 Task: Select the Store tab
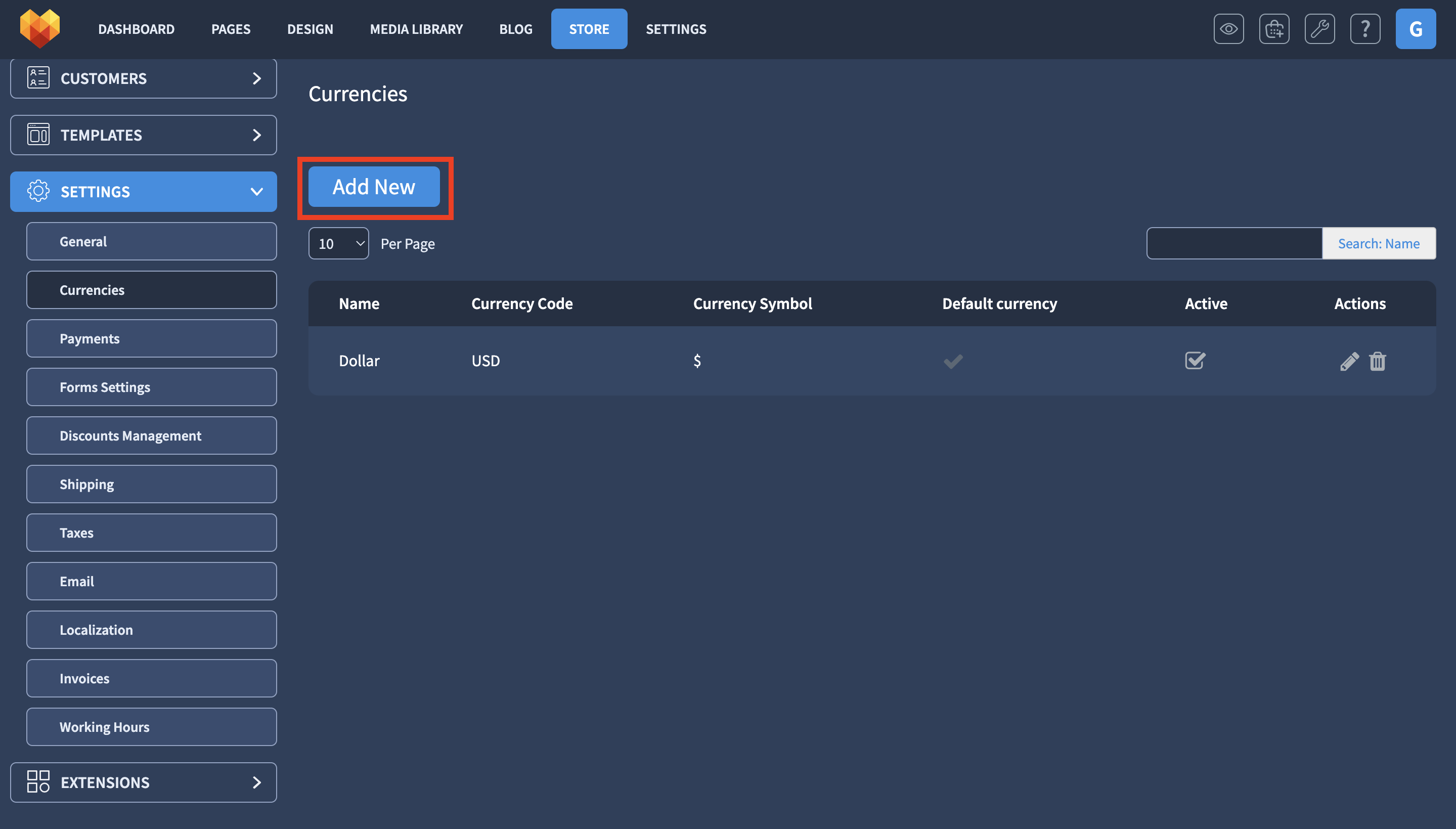[x=589, y=29]
